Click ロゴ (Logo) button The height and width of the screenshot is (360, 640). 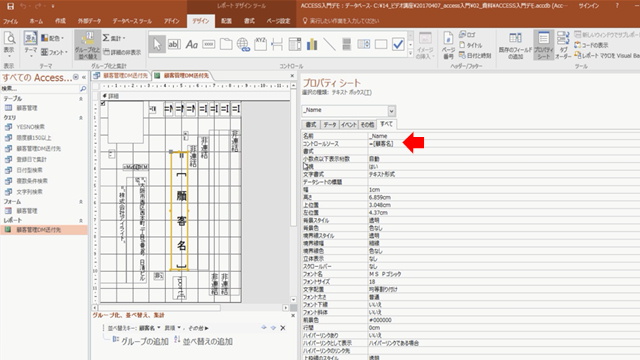[468, 35]
